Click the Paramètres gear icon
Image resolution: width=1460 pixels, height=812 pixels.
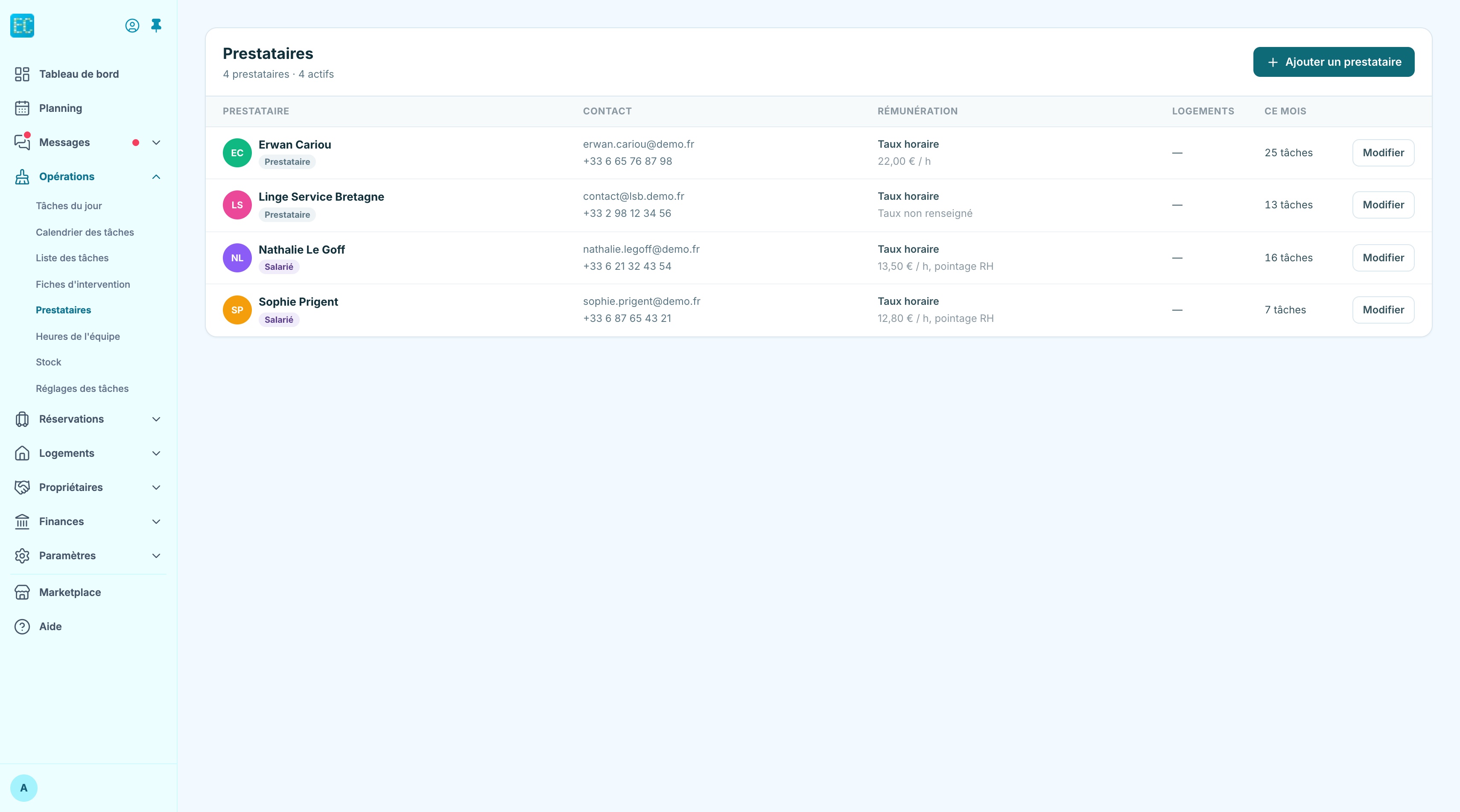[x=22, y=555]
